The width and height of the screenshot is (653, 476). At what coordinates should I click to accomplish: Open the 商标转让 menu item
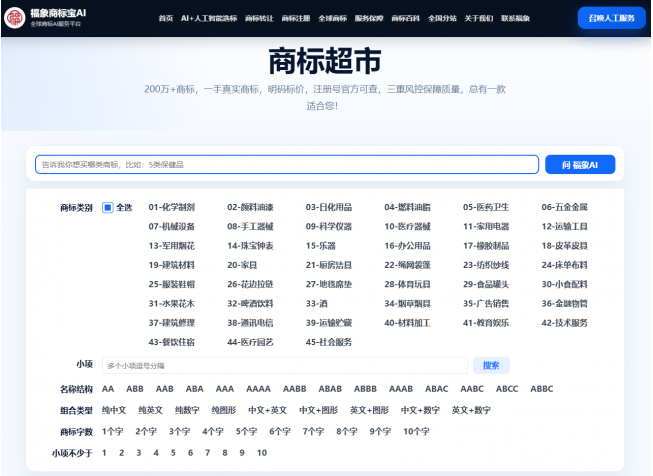click(x=259, y=18)
